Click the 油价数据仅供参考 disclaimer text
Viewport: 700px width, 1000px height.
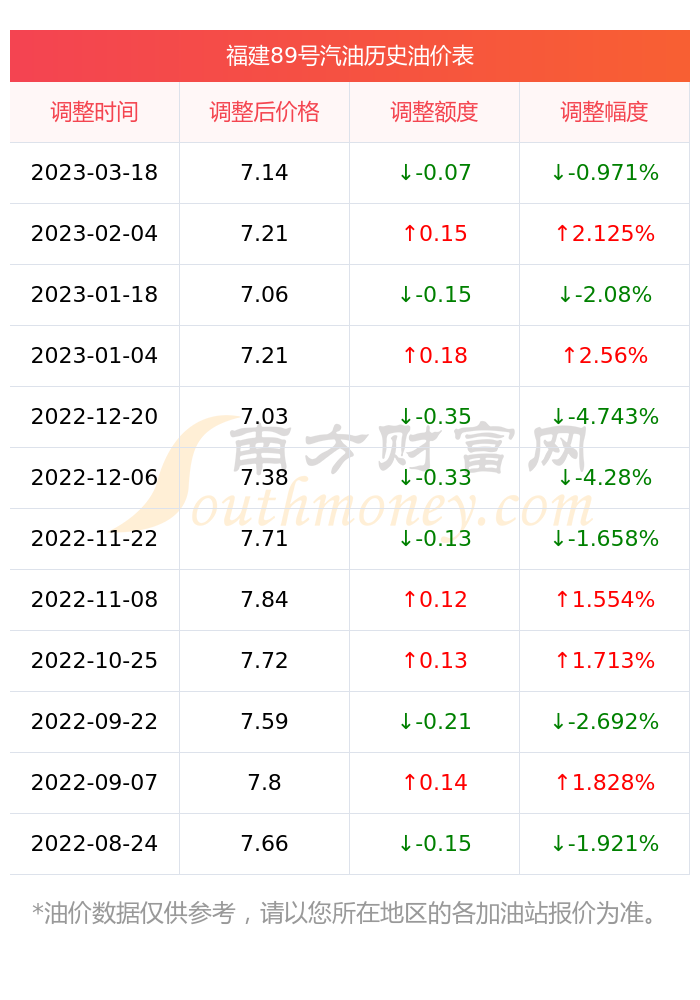pos(139,913)
